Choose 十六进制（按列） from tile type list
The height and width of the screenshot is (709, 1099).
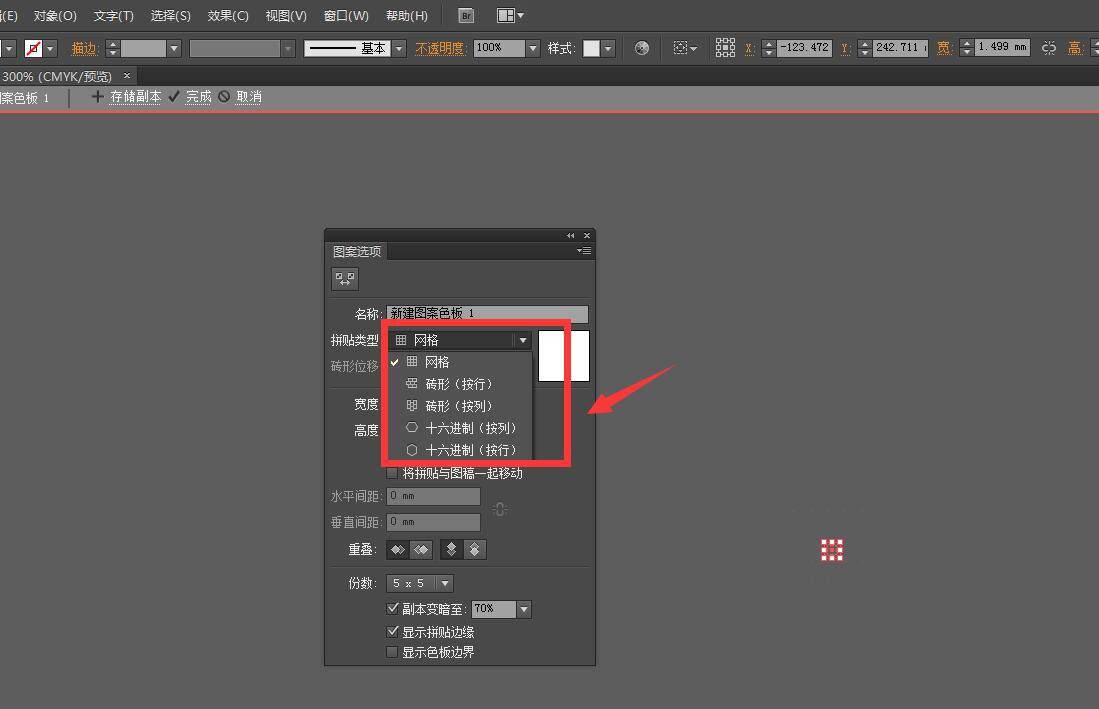click(x=470, y=428)
